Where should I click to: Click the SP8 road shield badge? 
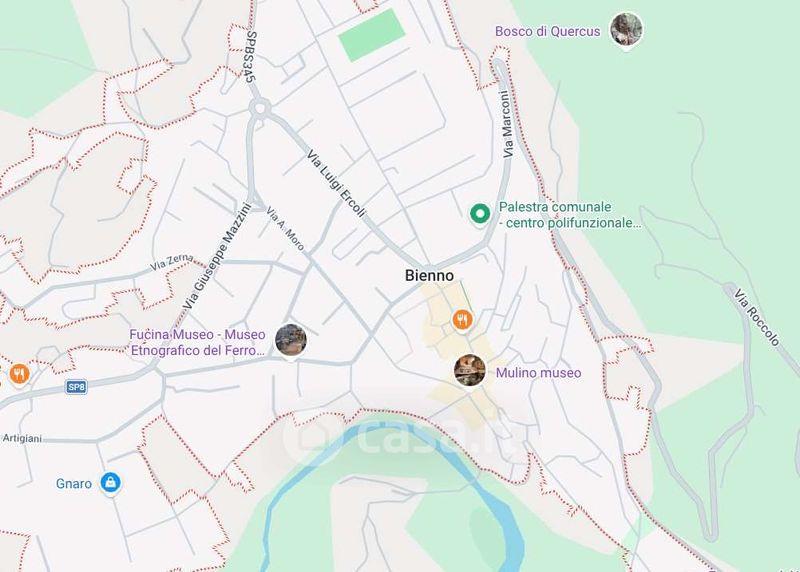(x=77, y=387)
